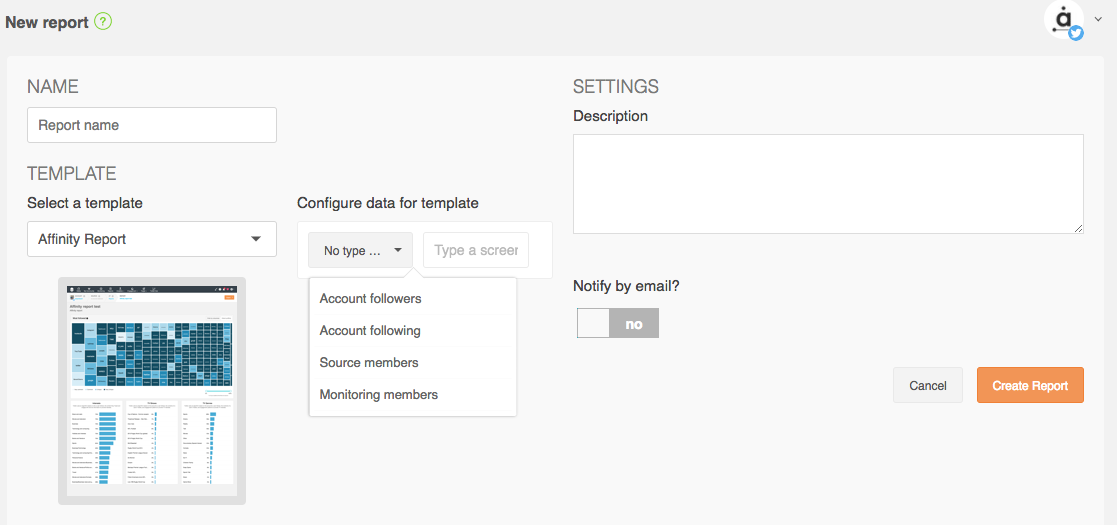Expand the chevron next to the profile avatar
The image size is (1117, 525).
pyautogui.click(x=1098, y=19)
